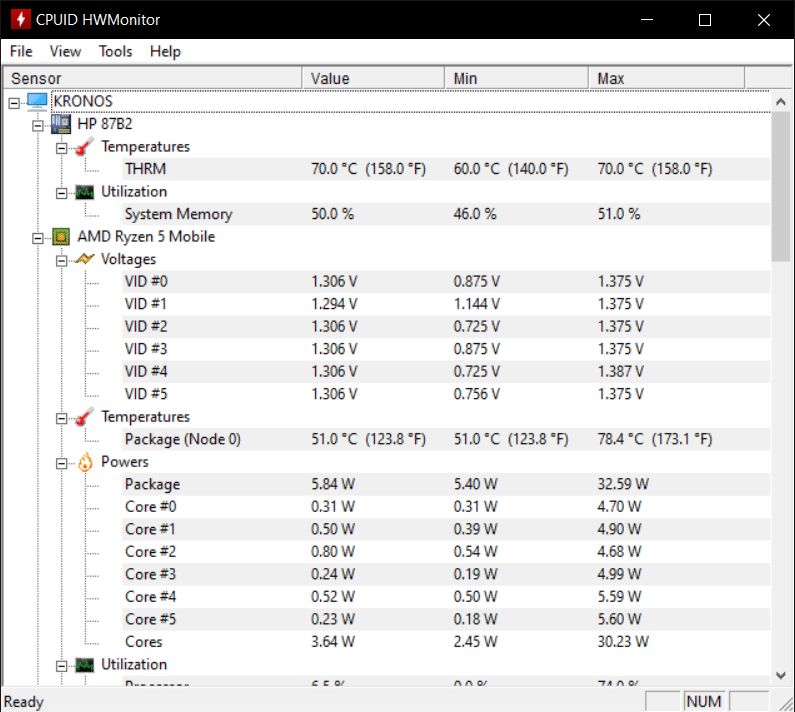
Task: Collapse Temperatures under HP 87B2
Action: (x=61, y=149)
